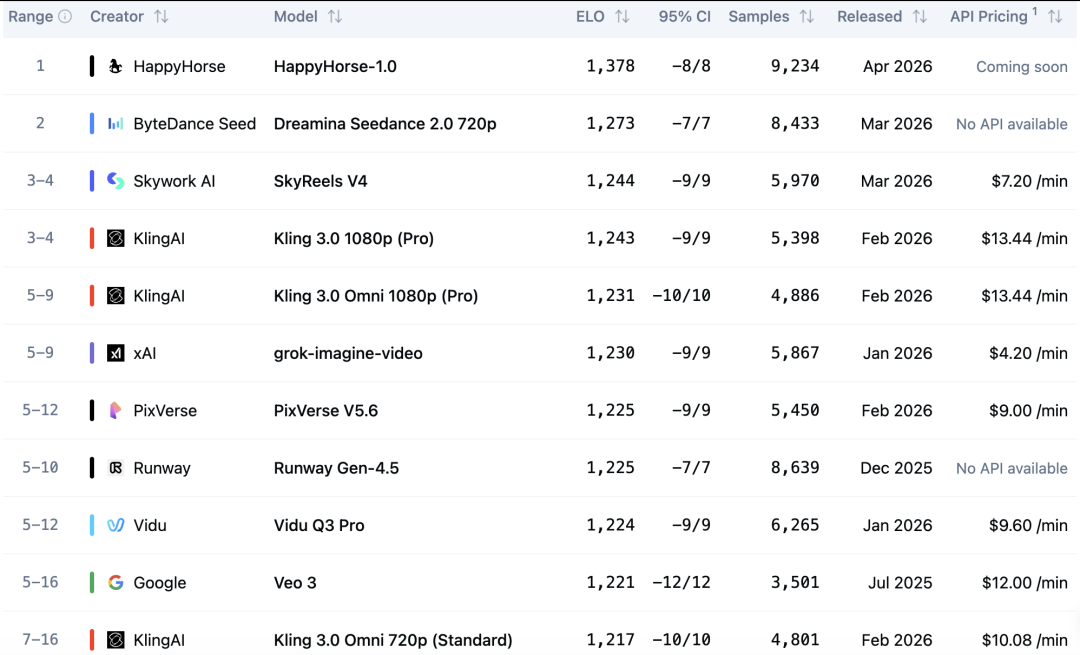The width and height of the screenshot is (1080, 655).
Task: Select the ByteDance Seed logo icon
Action: [116, 124]
